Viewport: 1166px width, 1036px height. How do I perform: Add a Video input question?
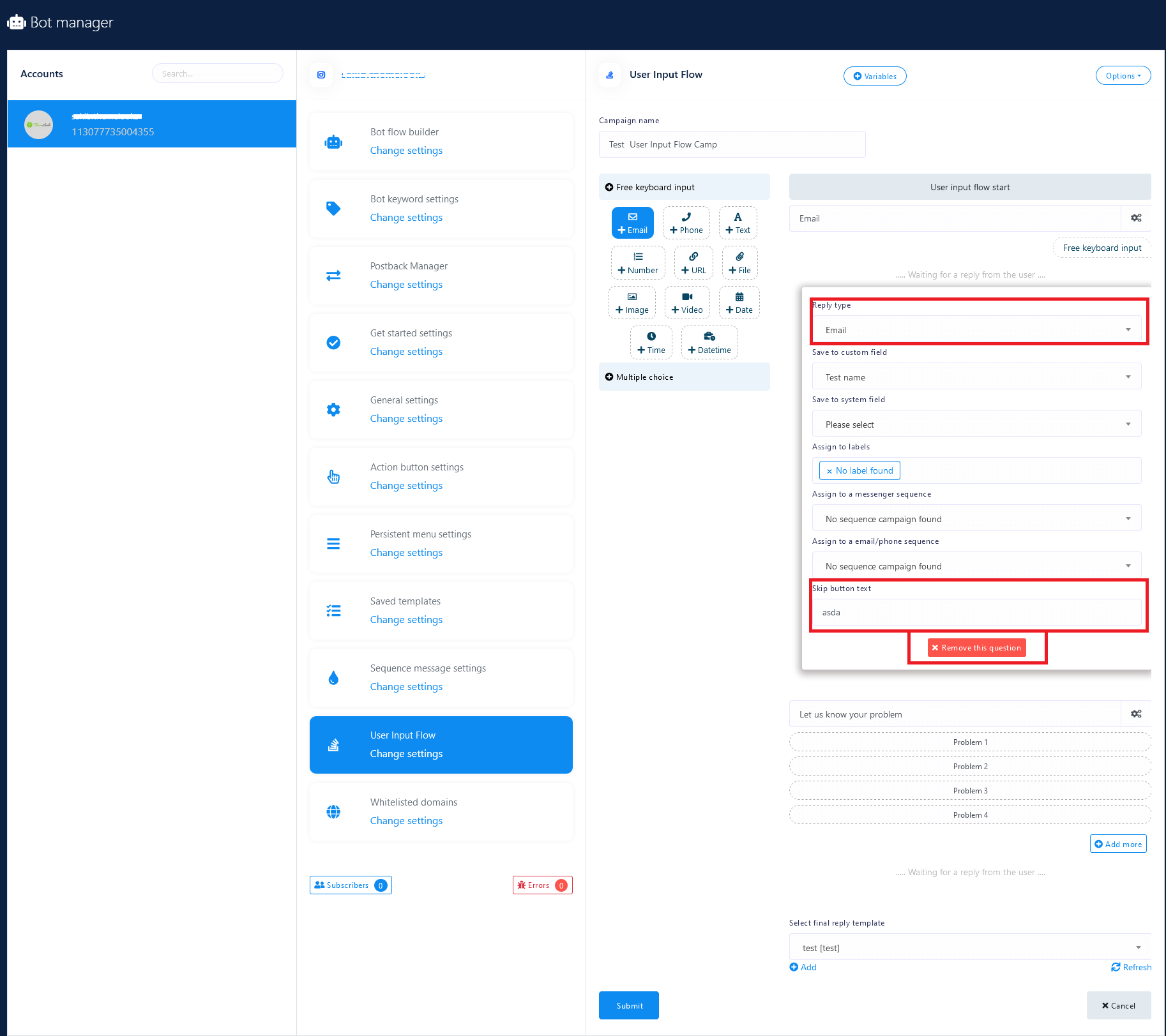coord(686,303)
